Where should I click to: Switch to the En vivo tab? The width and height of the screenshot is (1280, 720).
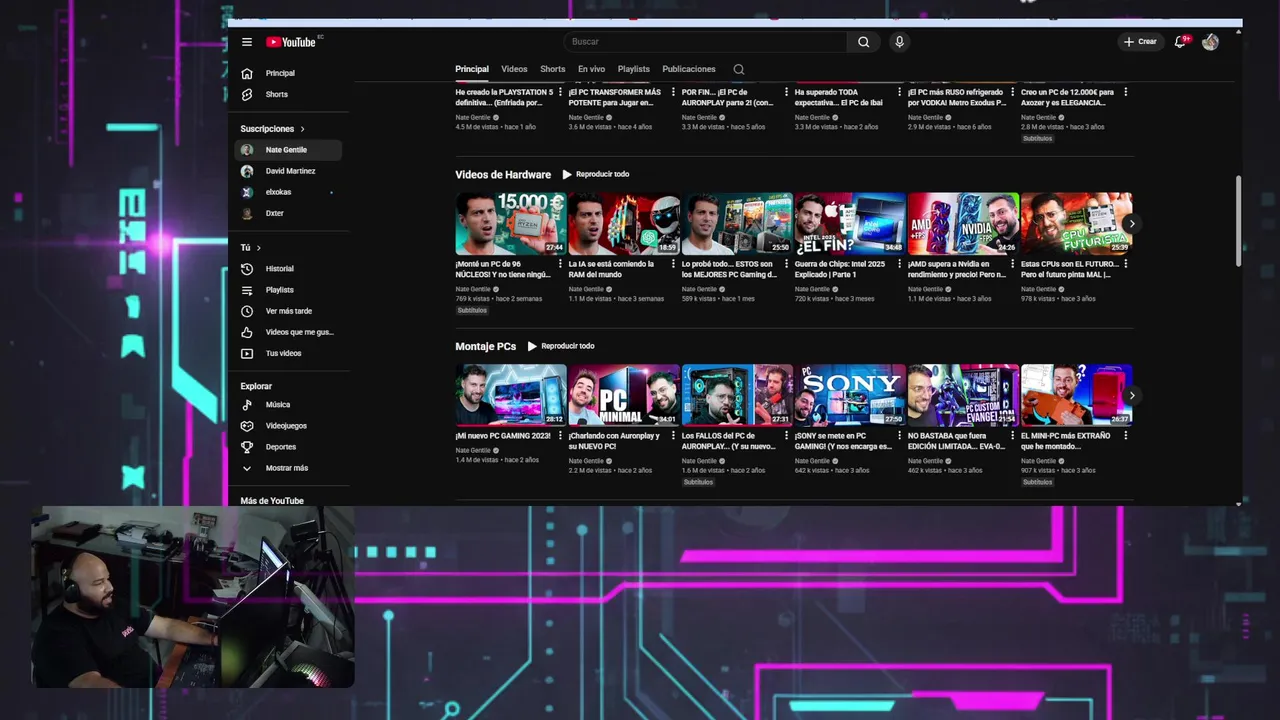591,69
